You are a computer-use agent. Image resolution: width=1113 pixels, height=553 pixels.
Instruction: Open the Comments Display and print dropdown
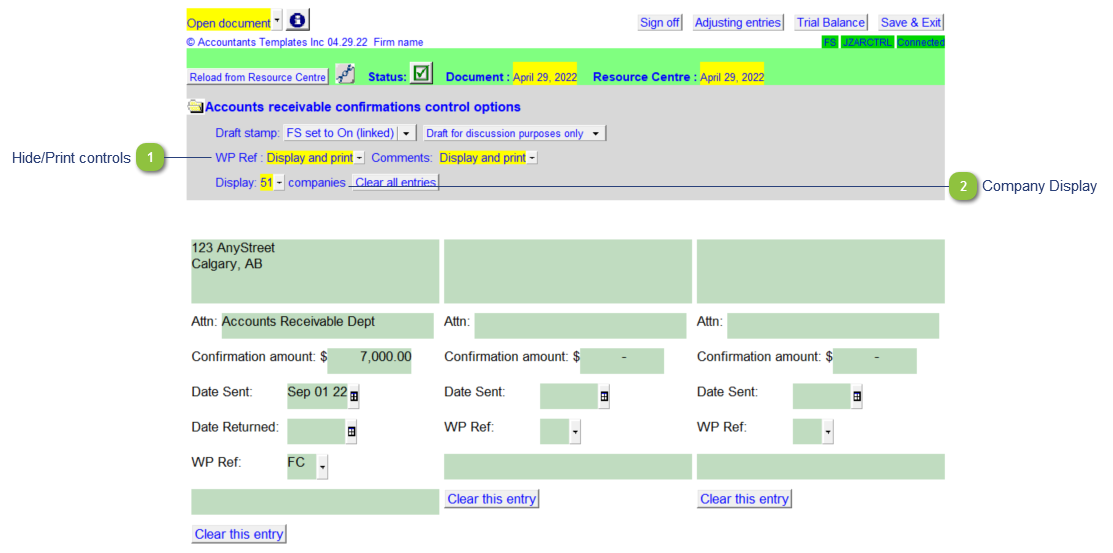(532, 158)
